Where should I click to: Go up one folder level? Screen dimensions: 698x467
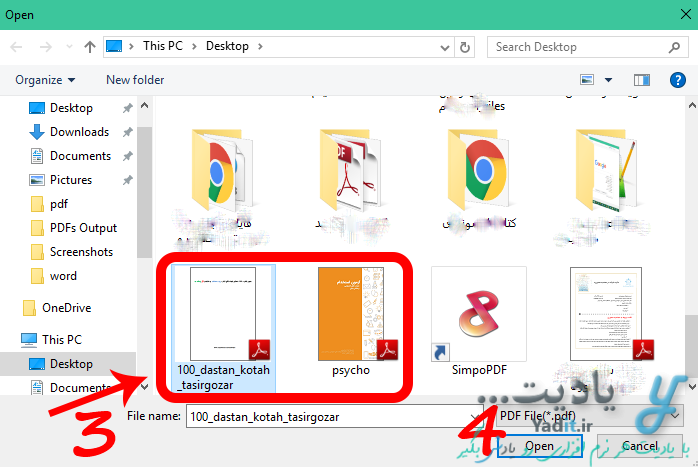pyautogui.click(x=90, y=47)
